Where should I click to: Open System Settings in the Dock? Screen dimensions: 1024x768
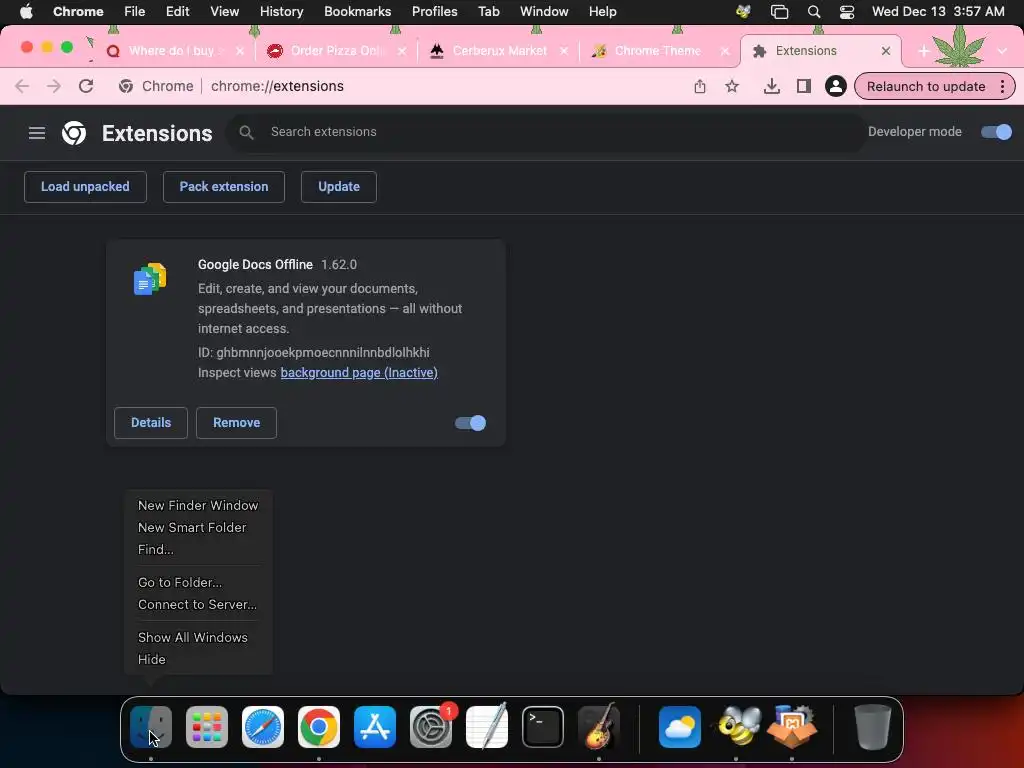pos(431,727)
